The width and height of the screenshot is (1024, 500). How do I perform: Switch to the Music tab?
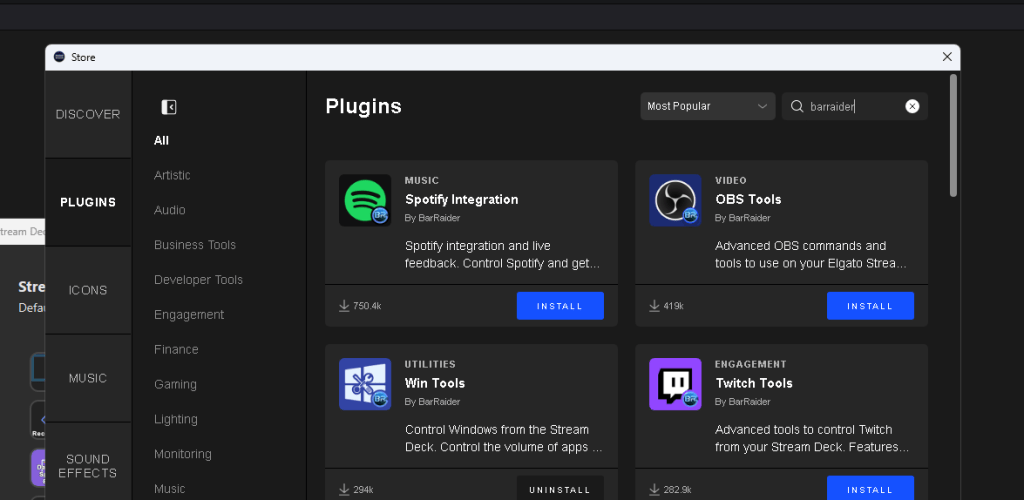[88, 379]
